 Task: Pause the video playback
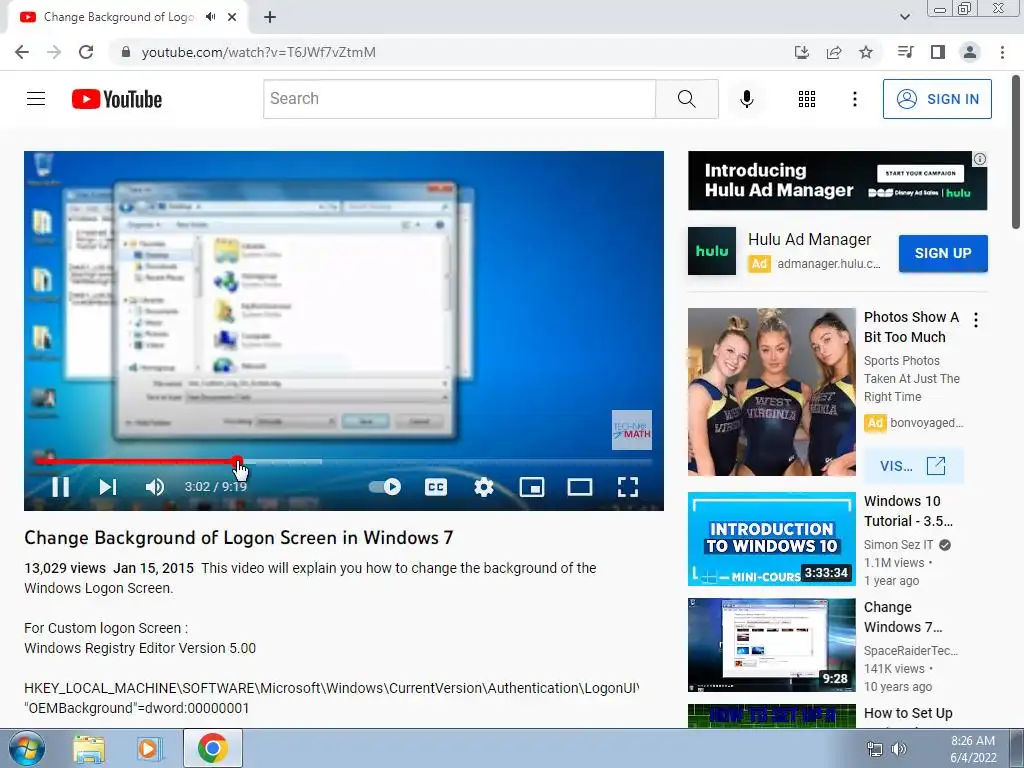tap(60, 487)
